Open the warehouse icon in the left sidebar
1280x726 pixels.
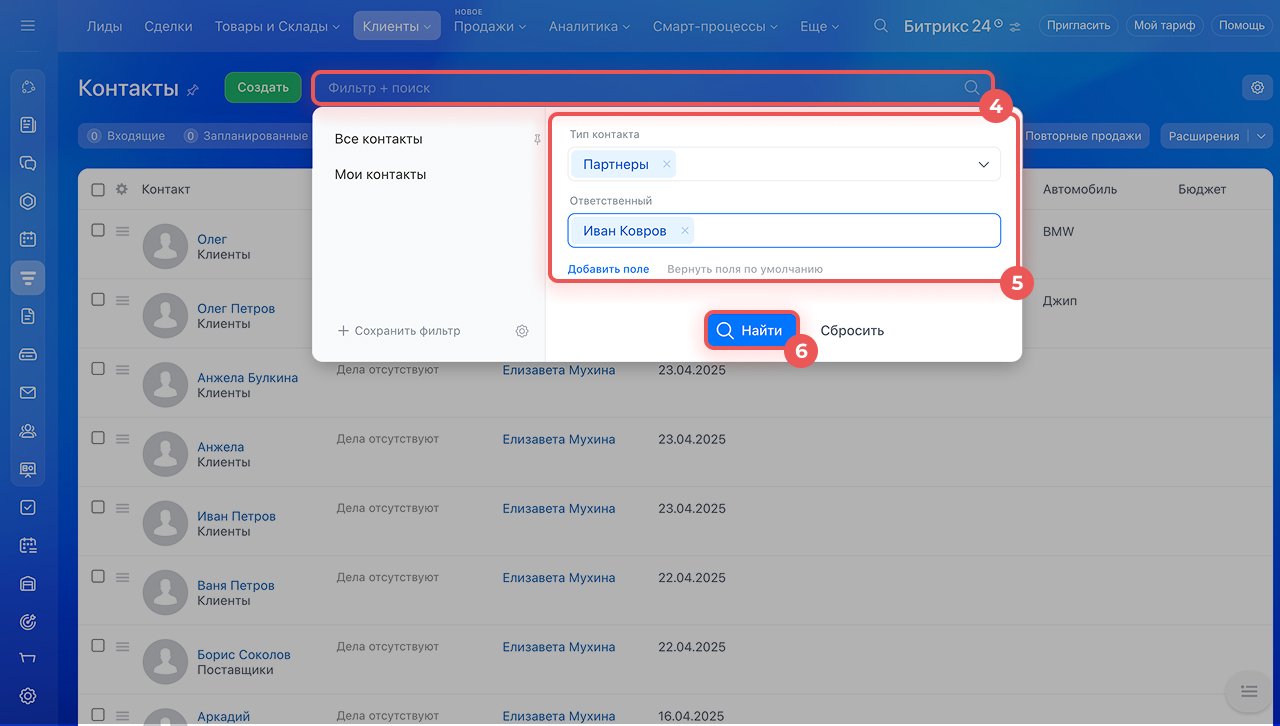pyautogui.click(x=28, y=584)
